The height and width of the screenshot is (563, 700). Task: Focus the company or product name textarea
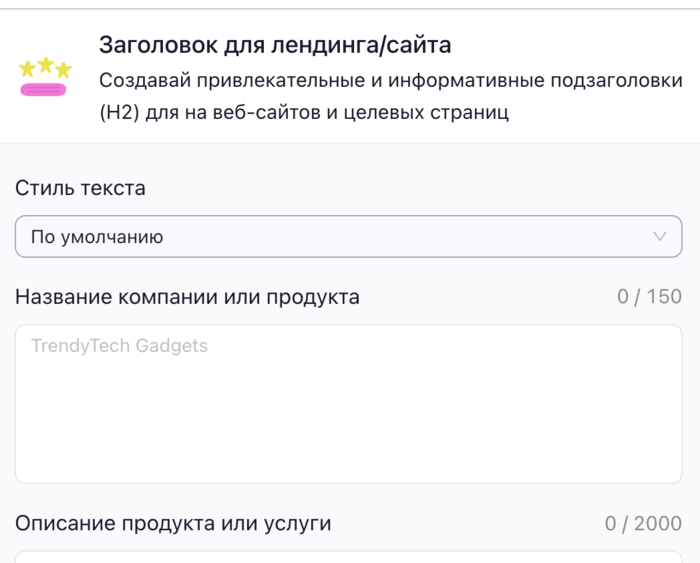pos(348,403)
